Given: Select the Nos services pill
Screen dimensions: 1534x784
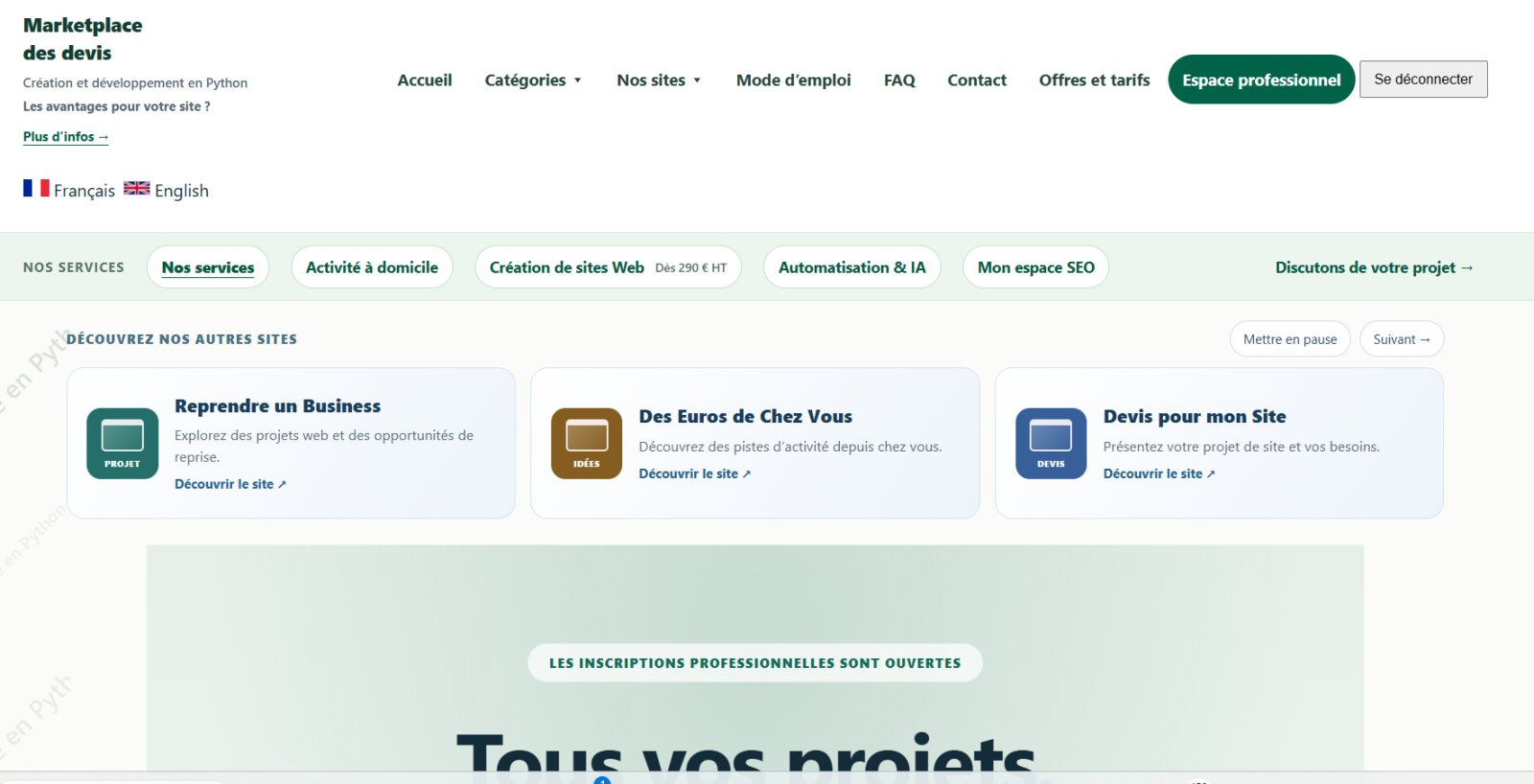Looking at the screenshot, I should 208,267.
